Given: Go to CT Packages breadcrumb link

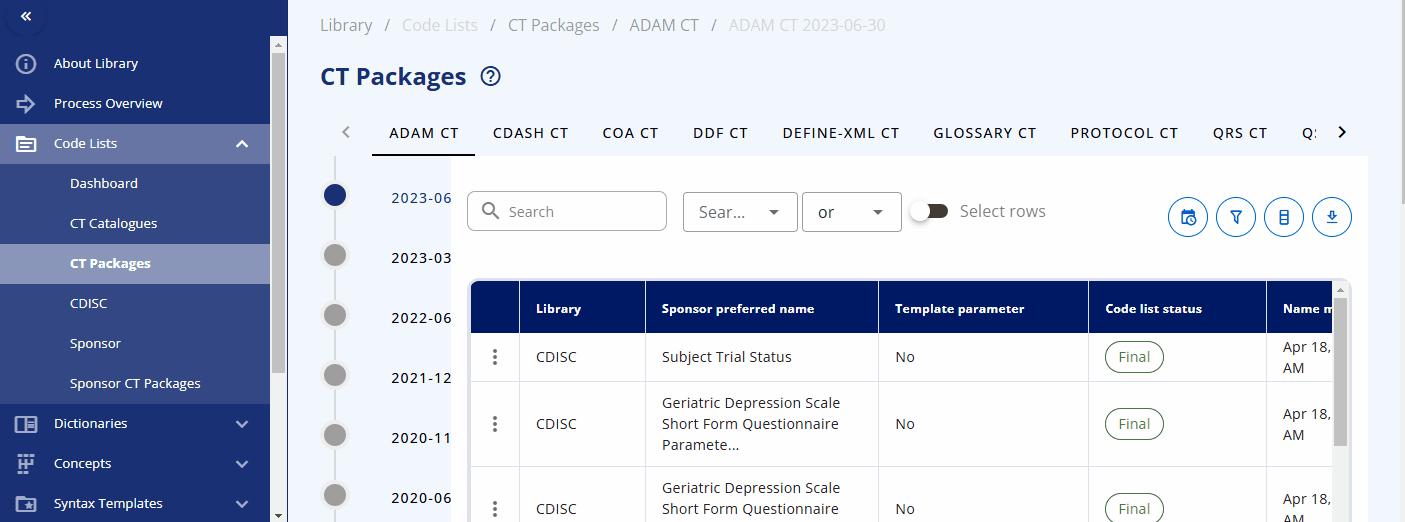Looking at the screenshot, I should [x=554, y=25].
